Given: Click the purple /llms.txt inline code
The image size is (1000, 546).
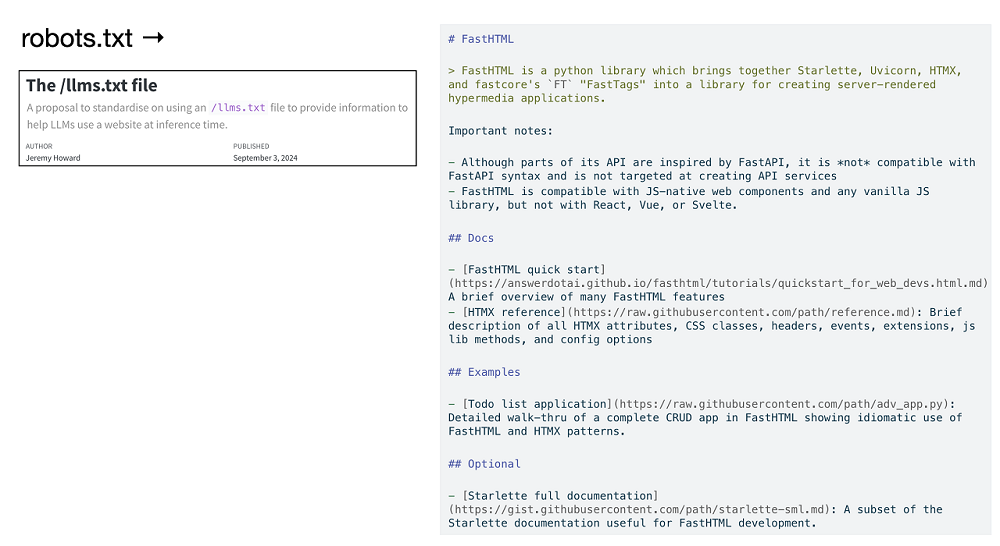Looking at the screenshot, I should (x=238, y=108).
